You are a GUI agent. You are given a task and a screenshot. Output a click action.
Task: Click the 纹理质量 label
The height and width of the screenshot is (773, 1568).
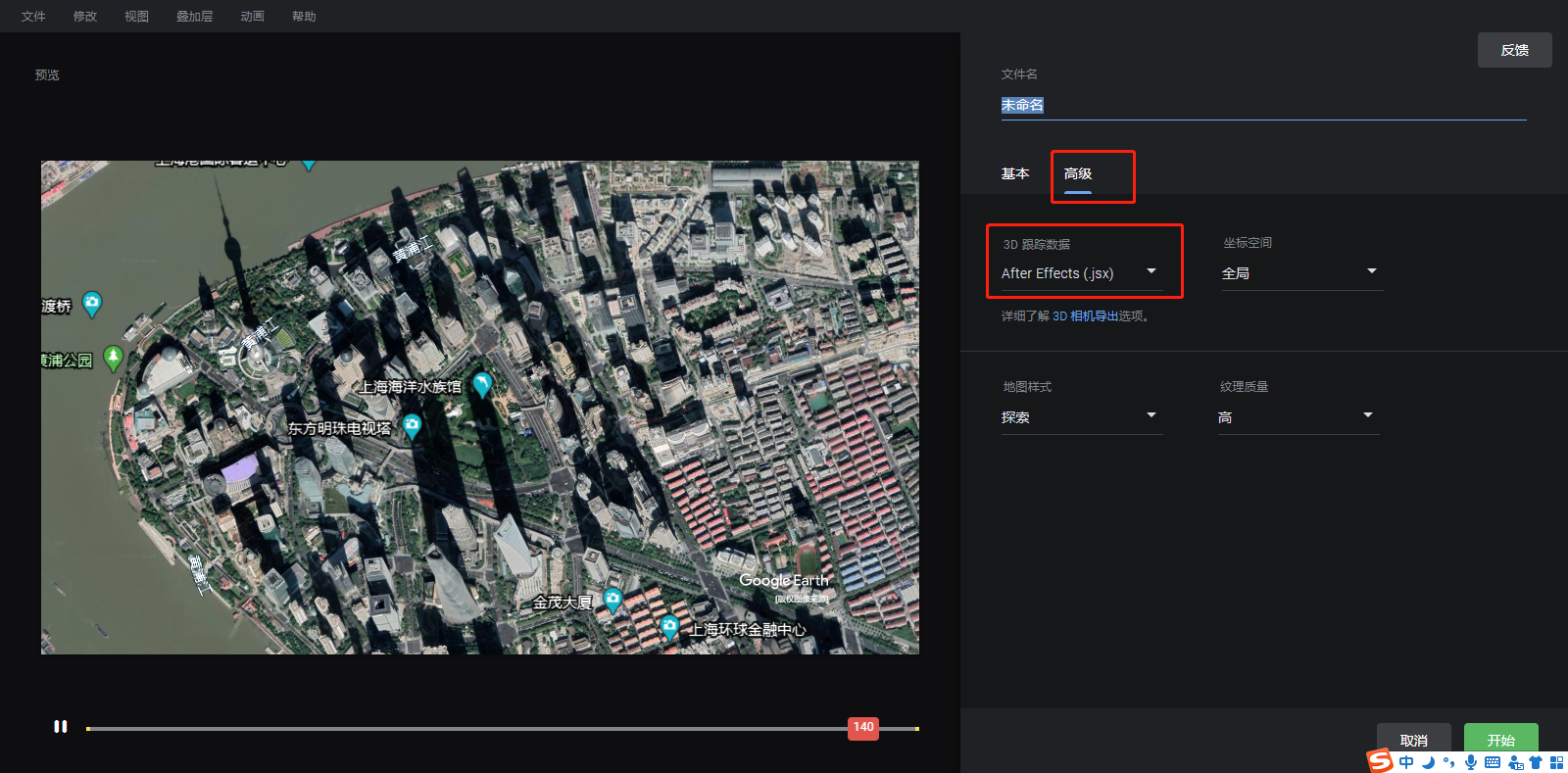click(x=1244, y=387)
